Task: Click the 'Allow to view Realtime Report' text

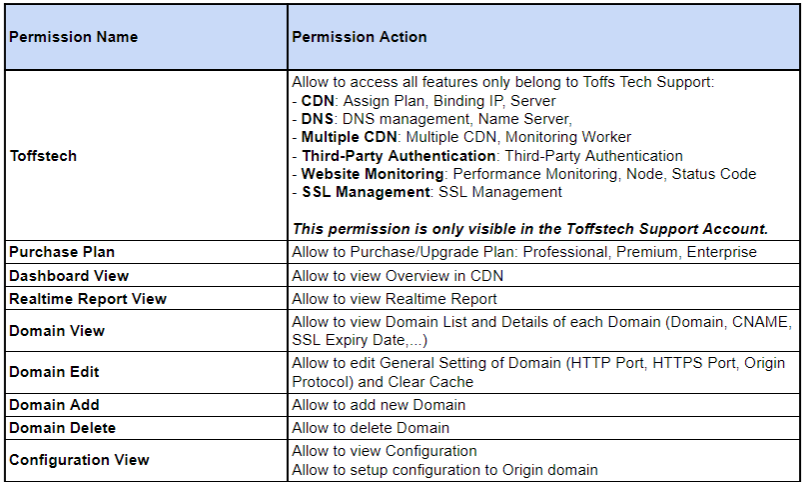Action: pyautogui.click(x=394, y=299)
